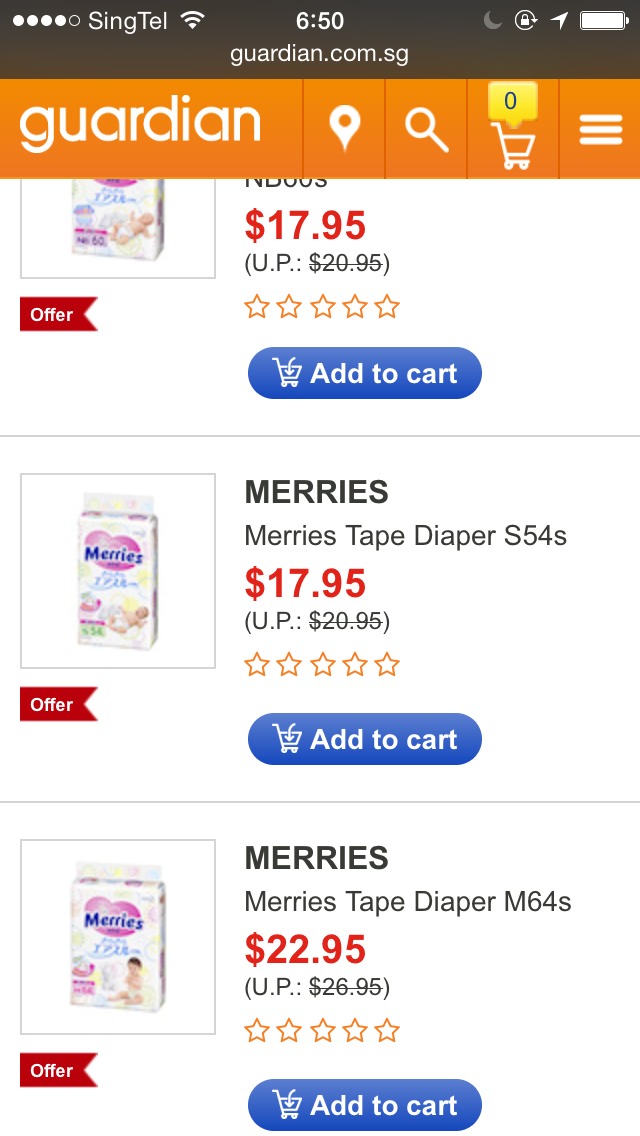Tap the Offer tag under Merries S54s
This screenshot has width=640, height=1136.
pyautogui.click(x=57, y=705)
